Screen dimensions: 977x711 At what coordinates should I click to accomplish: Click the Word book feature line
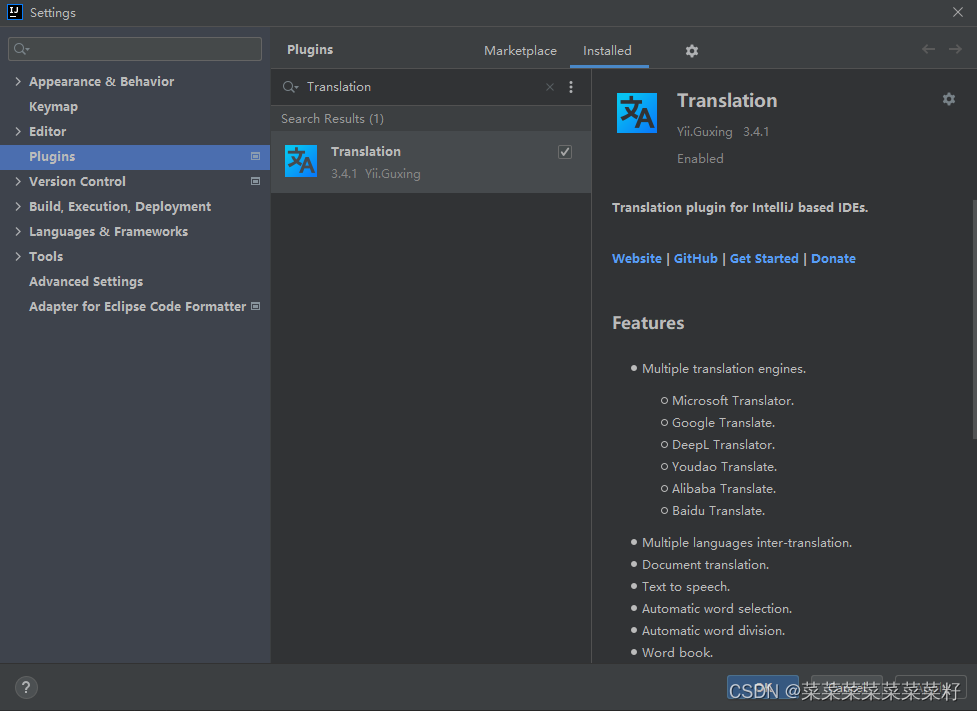[x=677, y=653]
